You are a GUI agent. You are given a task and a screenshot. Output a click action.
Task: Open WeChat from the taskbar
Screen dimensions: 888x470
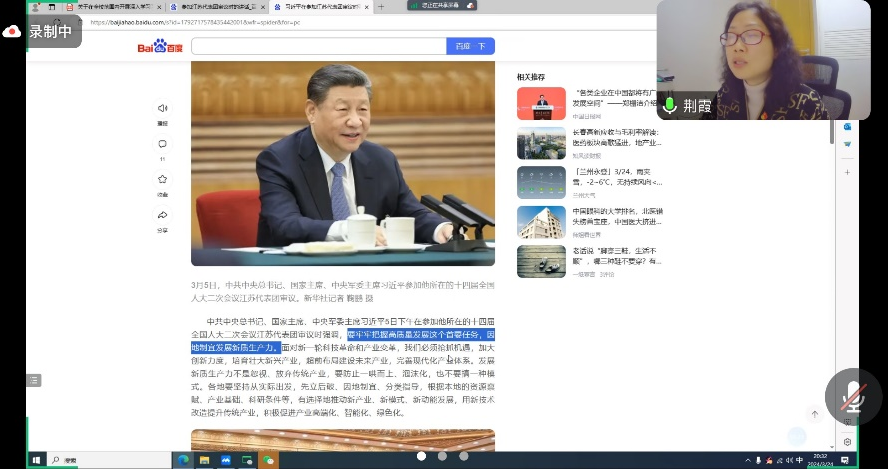click(268, 460)
